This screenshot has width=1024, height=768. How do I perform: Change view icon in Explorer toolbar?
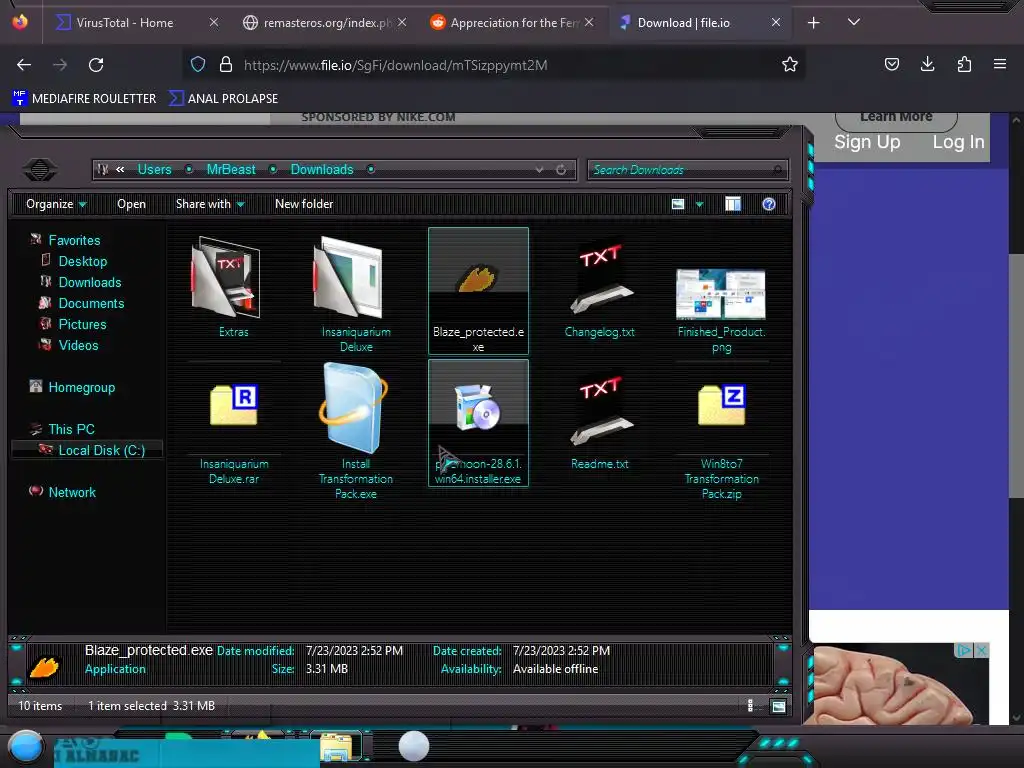point(678,204)
